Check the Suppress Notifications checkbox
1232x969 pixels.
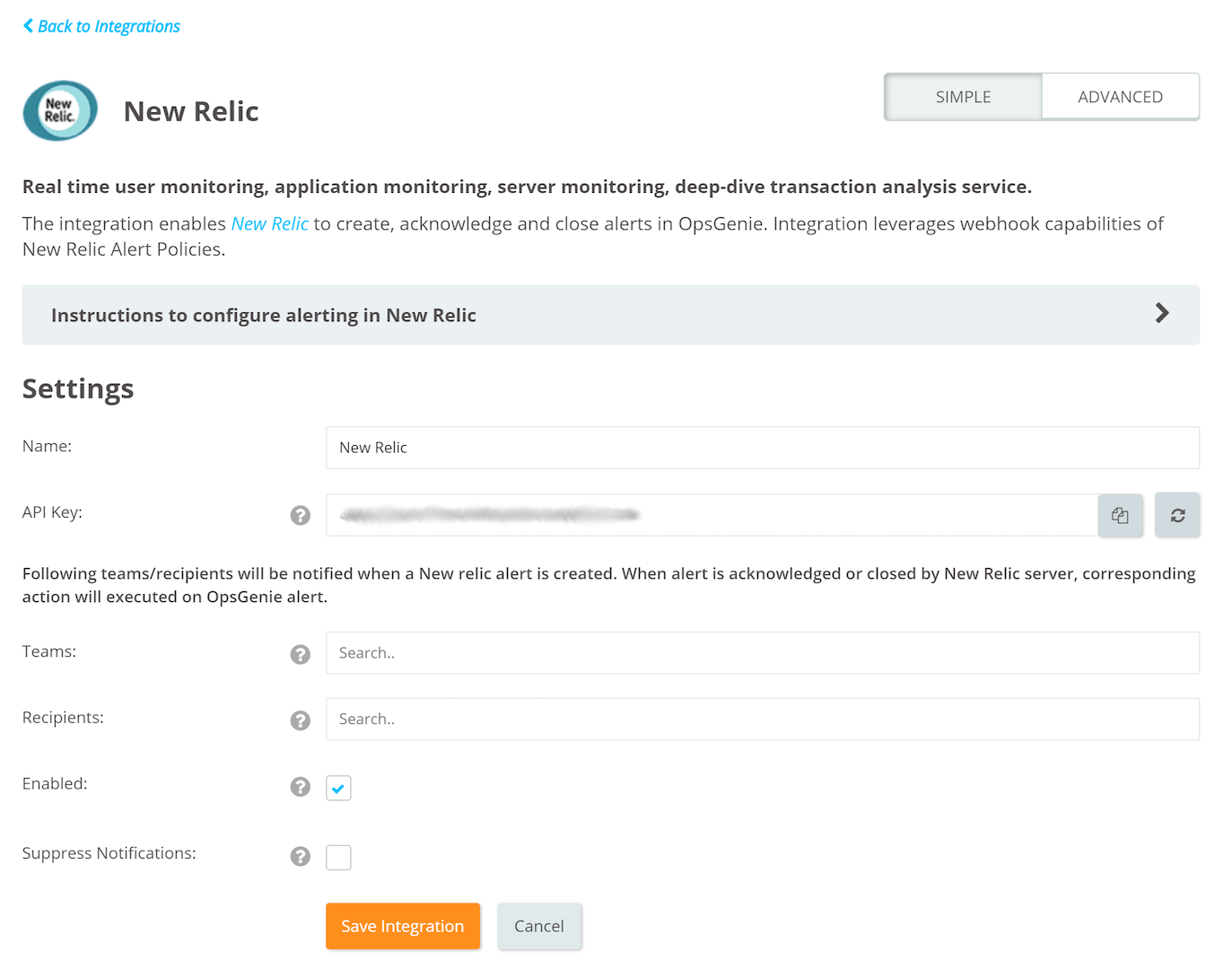point(338,858)
